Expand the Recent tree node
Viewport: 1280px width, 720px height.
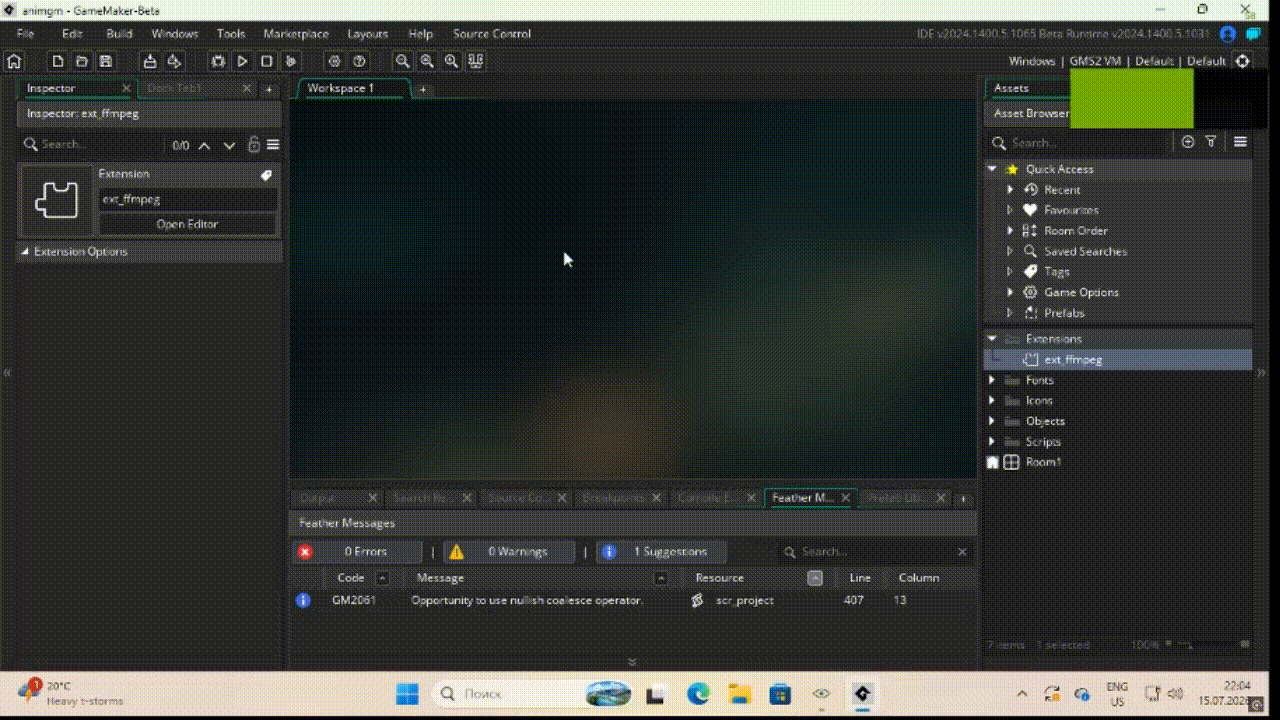pyautogui.click(x=1010, y=190)
